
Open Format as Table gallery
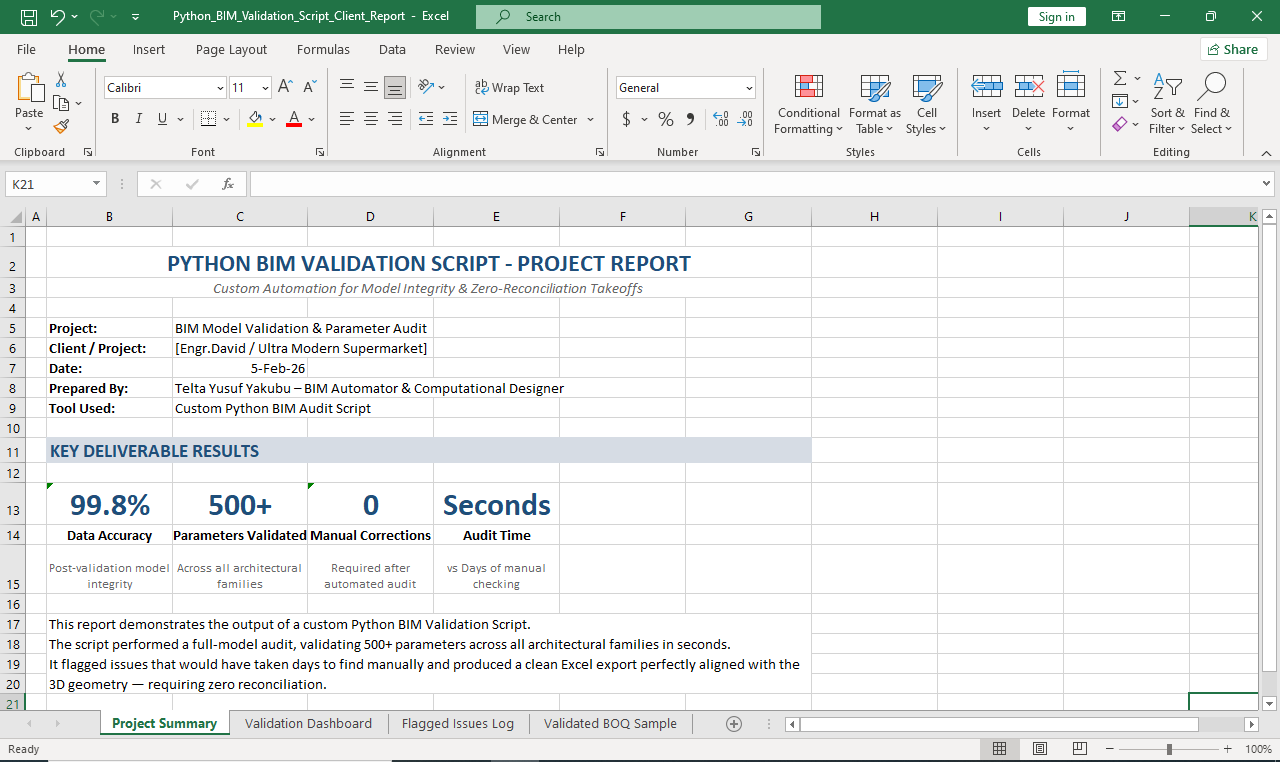(x=875, y=104)
